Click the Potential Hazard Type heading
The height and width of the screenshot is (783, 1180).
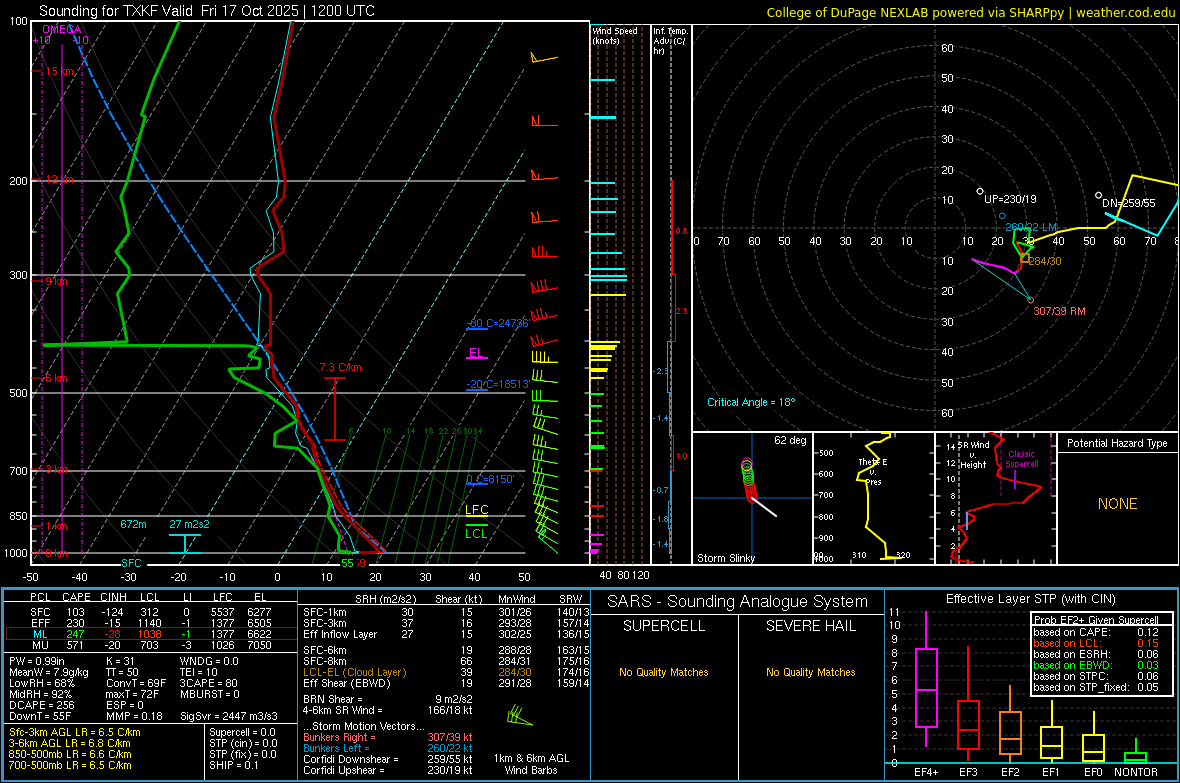click(1117, 443)
